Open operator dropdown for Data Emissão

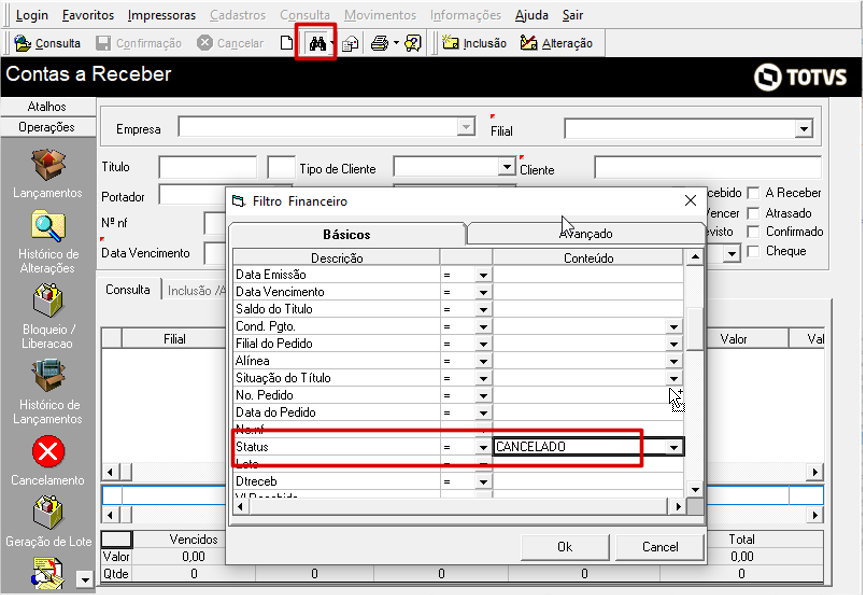tap(483, 275)
